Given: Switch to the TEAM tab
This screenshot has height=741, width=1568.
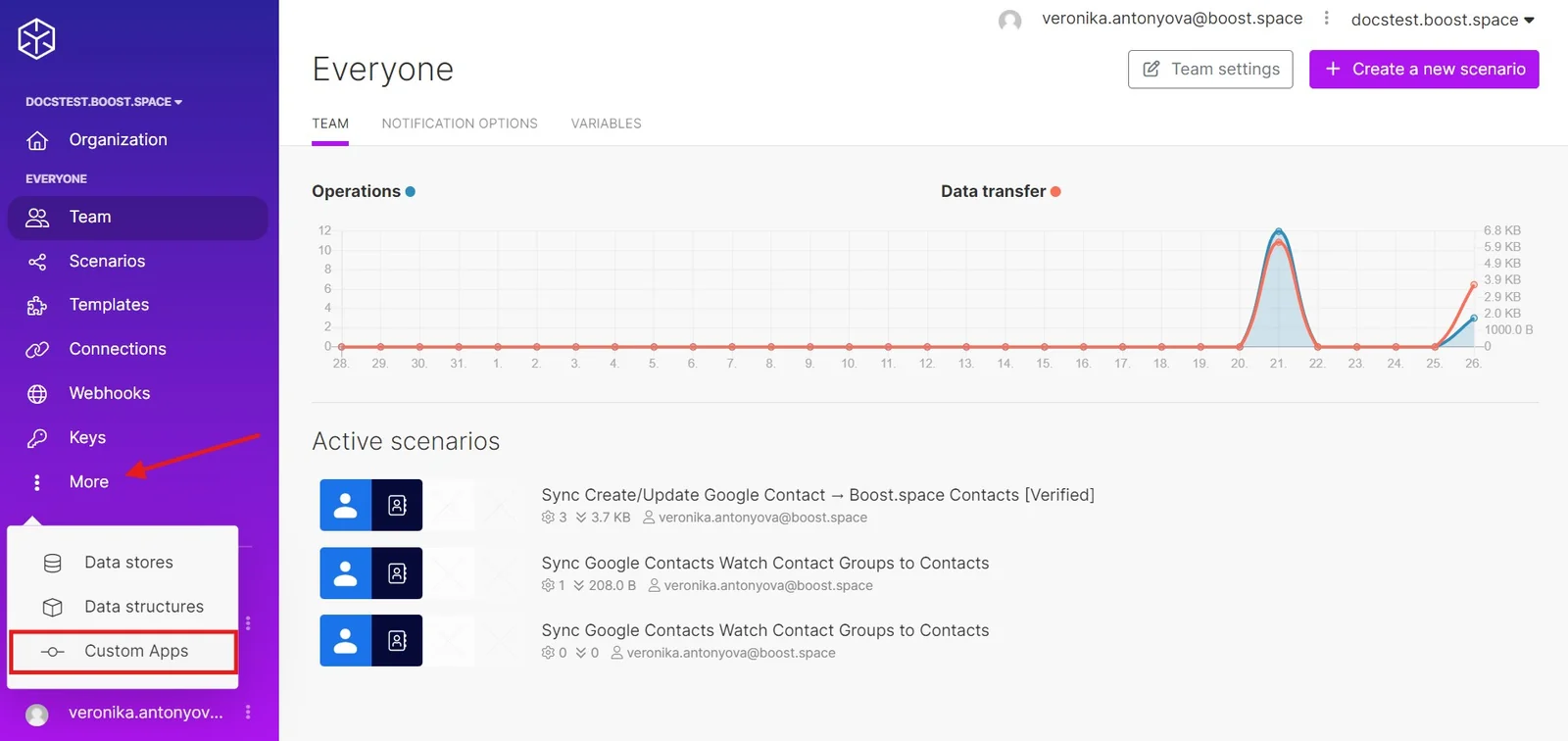Looking at the screenshot, I should click(330, 123).
